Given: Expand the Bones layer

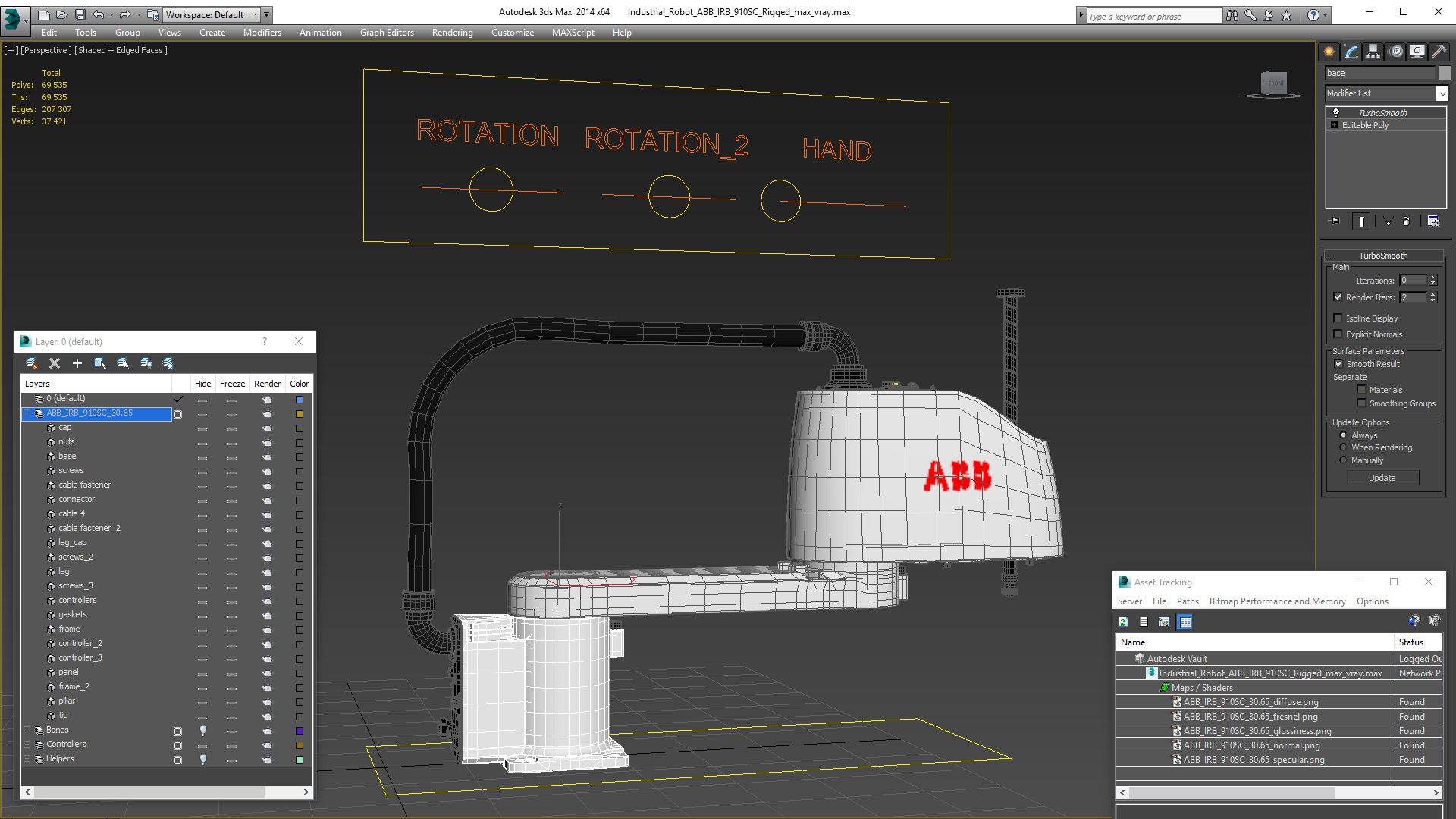Looking at the screenshot, I should pos(27,730).
